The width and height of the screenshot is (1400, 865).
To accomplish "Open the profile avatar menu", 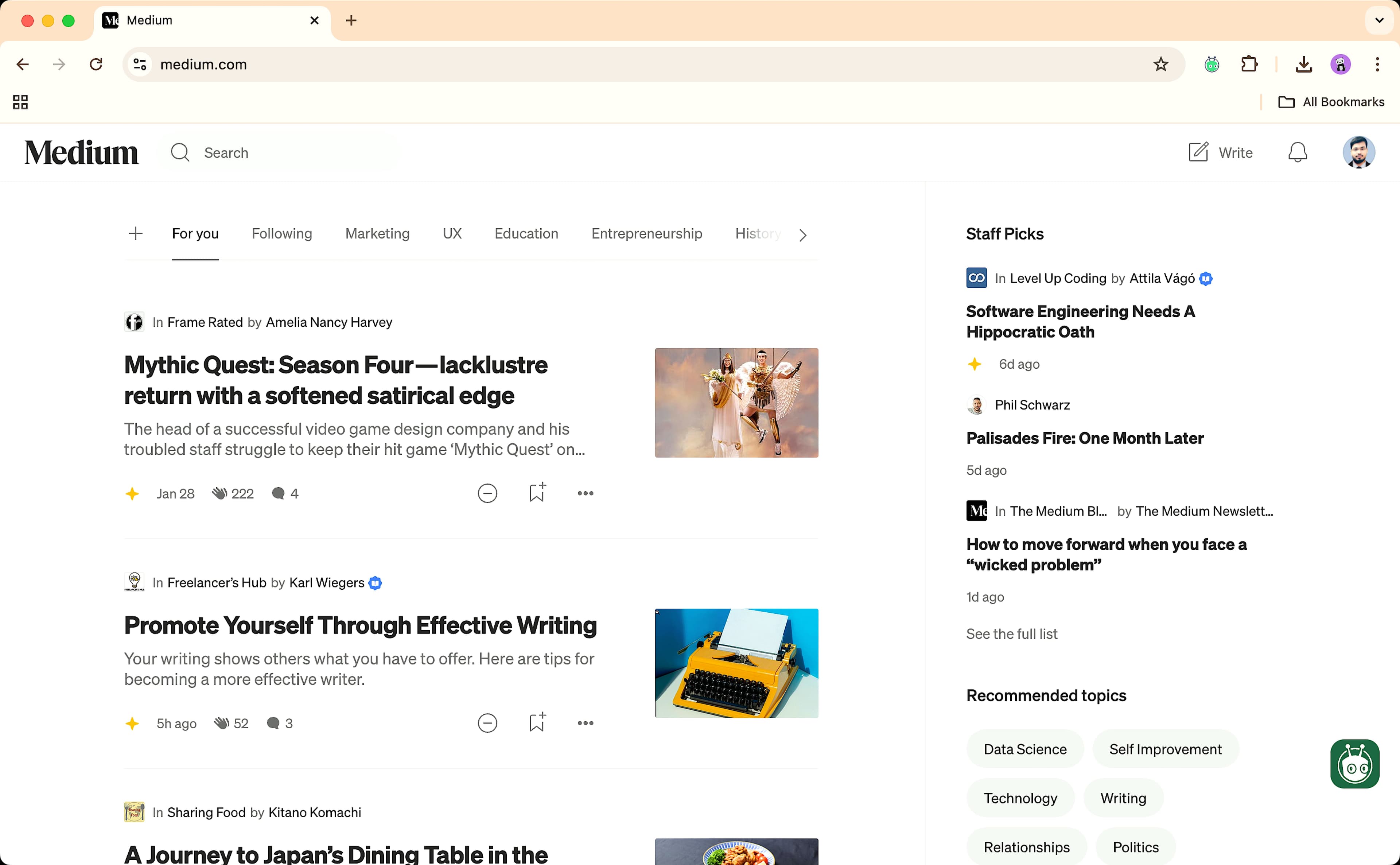I will tap(1358, 152).
